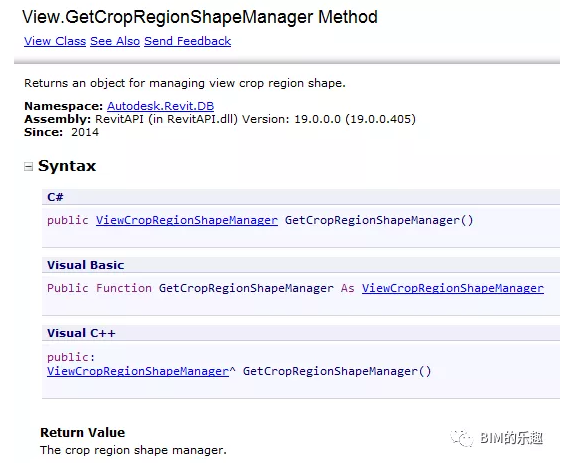Open ViewCropRegionShapeManager link in Visual Basic syntax
The image size is (566, 464).
(x=453, y=288)
